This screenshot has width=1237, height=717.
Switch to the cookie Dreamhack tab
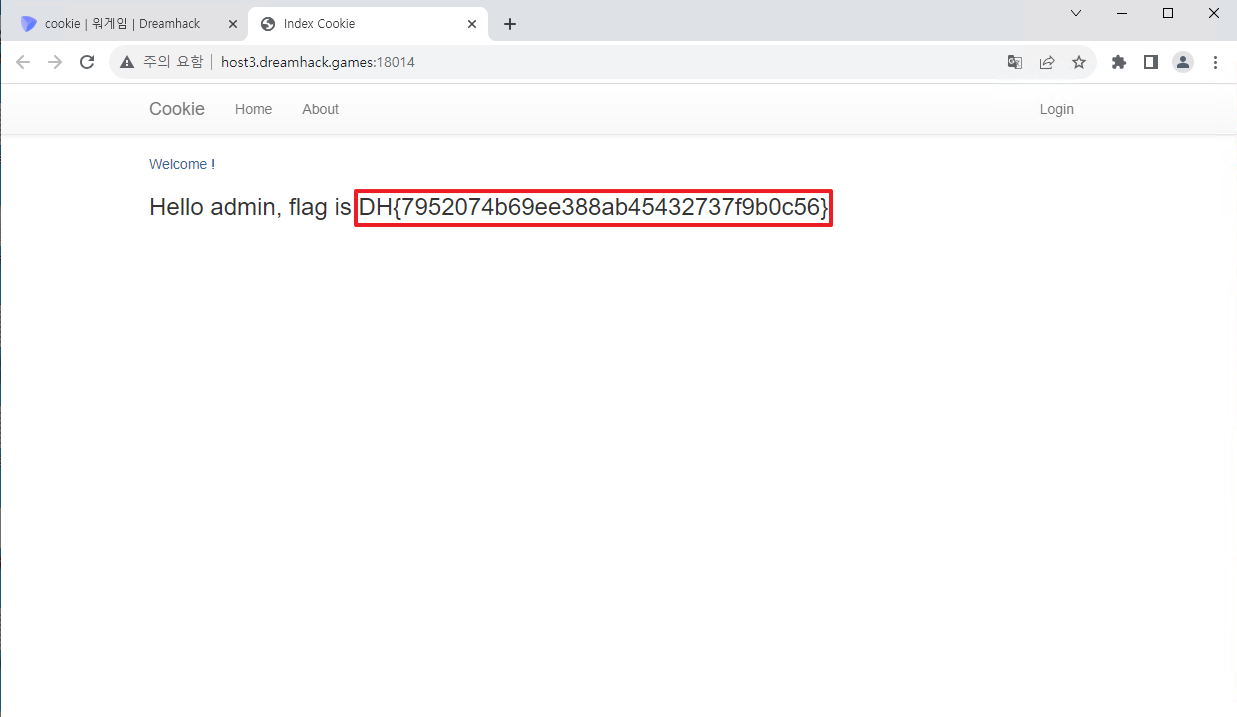pyautogui.click(x=123, y=24)
